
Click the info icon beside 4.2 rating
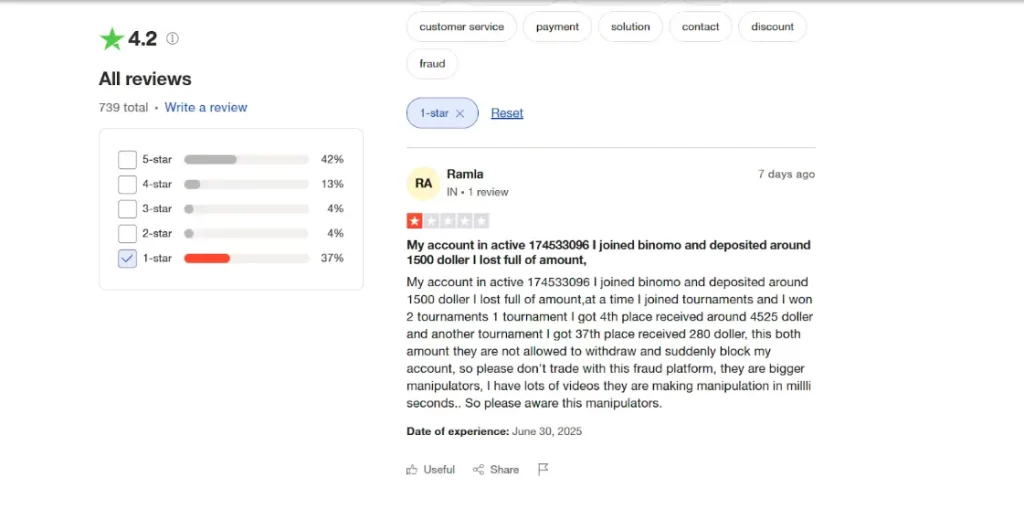[172, 39]
